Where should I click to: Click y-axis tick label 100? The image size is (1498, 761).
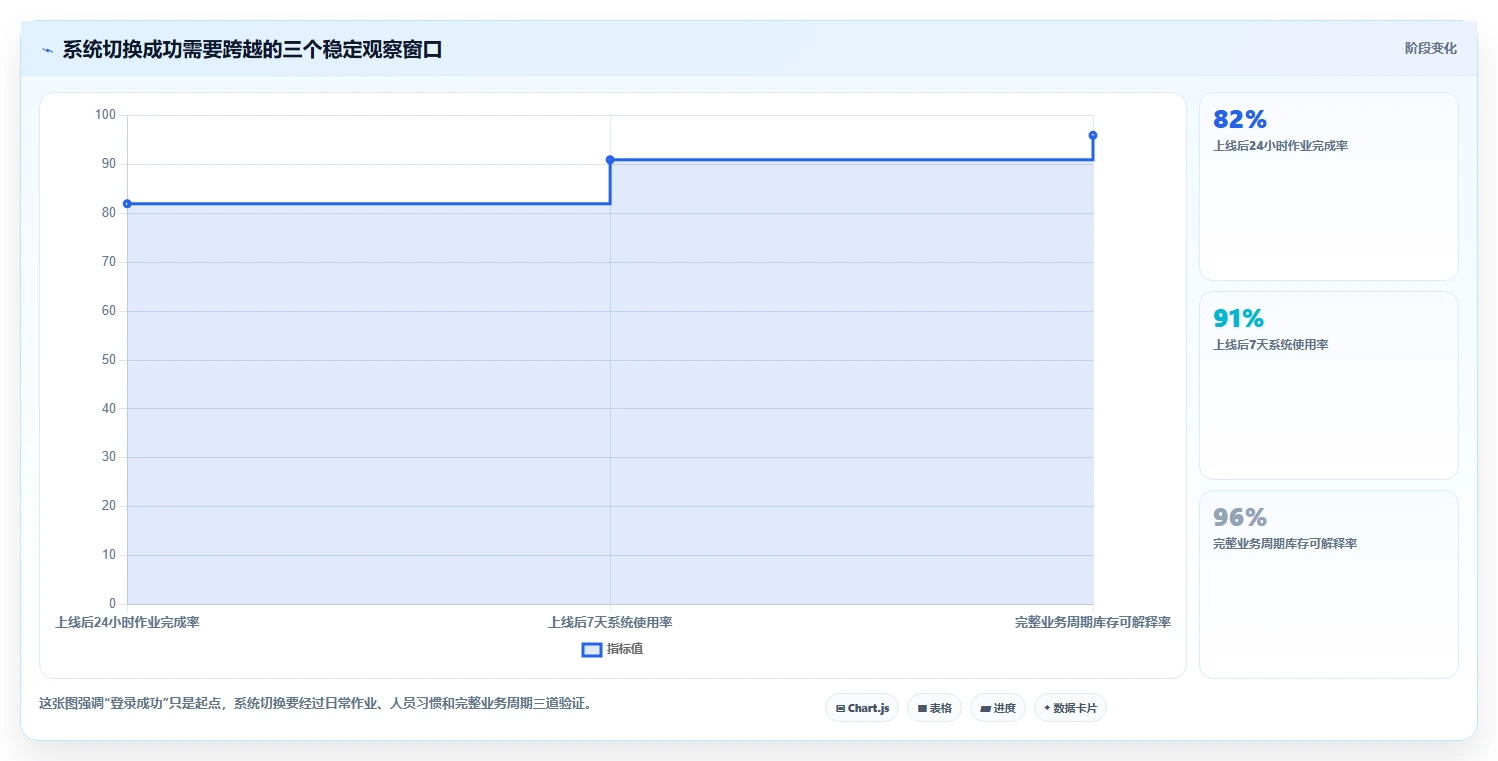pos(105,115)
